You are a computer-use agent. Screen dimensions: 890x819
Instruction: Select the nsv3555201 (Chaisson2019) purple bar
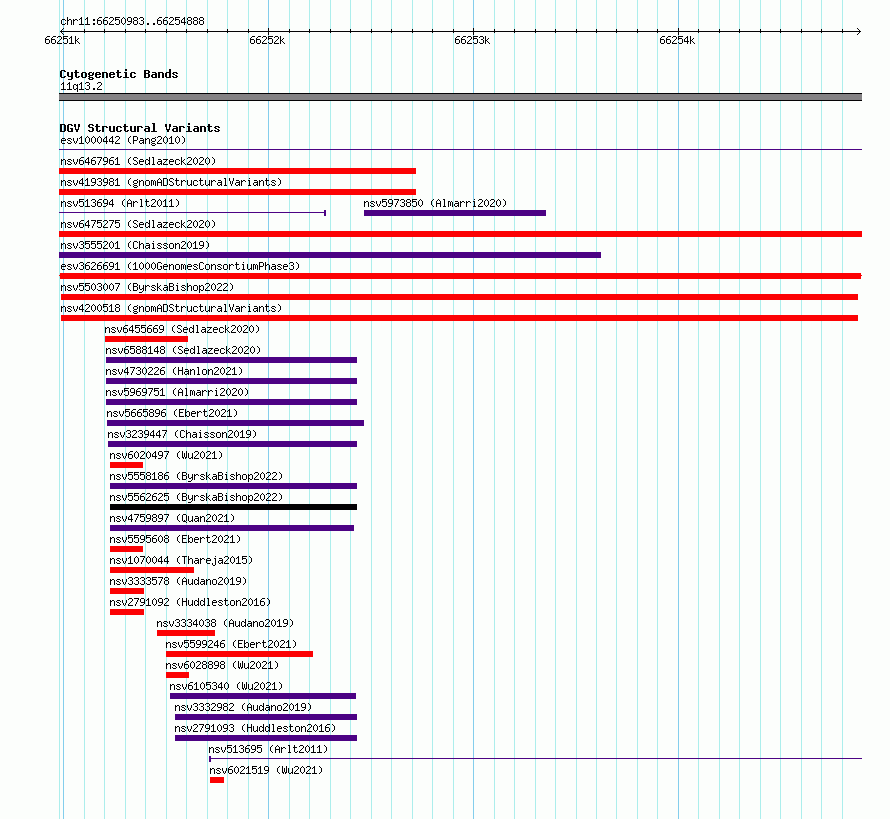click(330, 255)
